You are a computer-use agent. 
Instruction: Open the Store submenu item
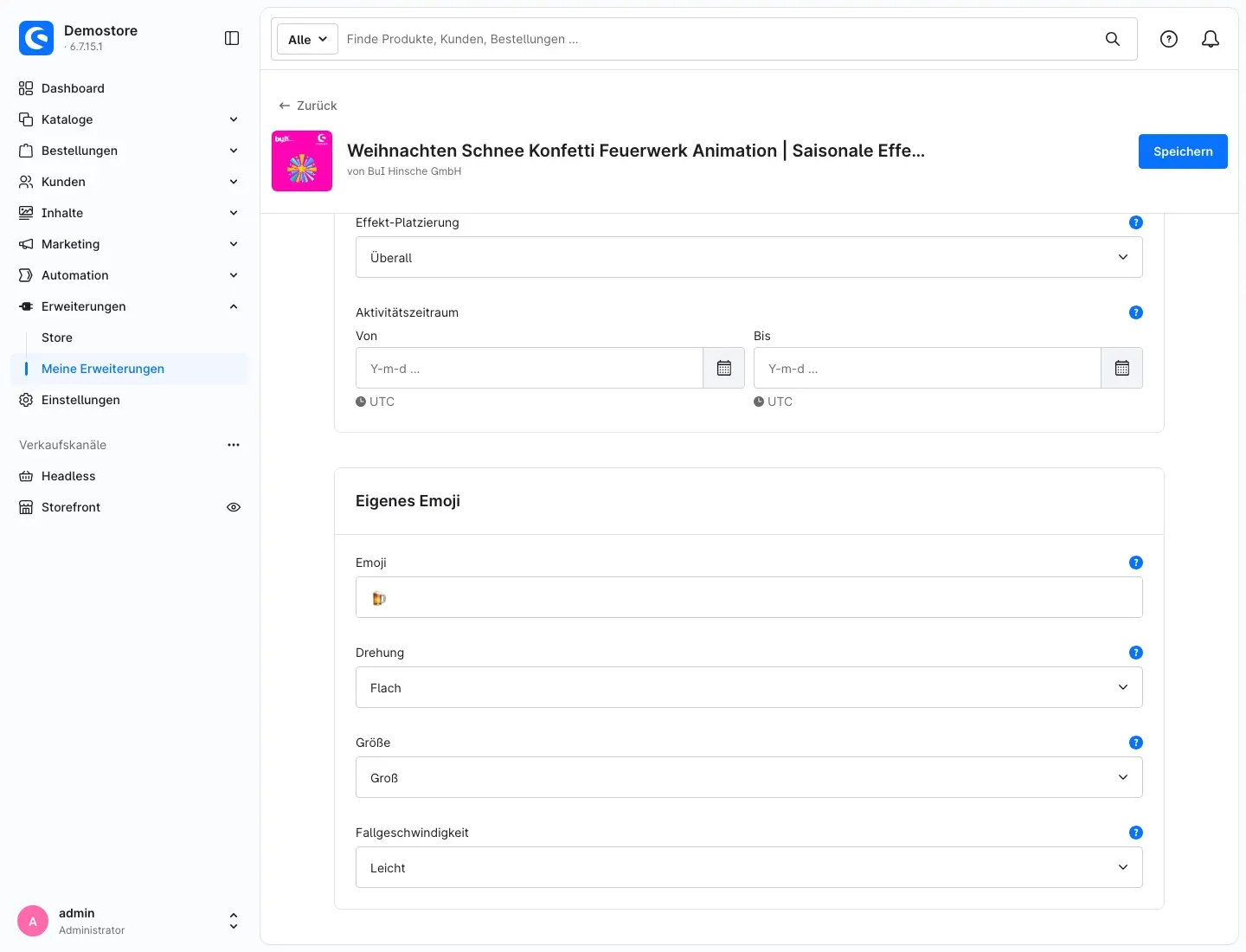(x=130, y=338)
